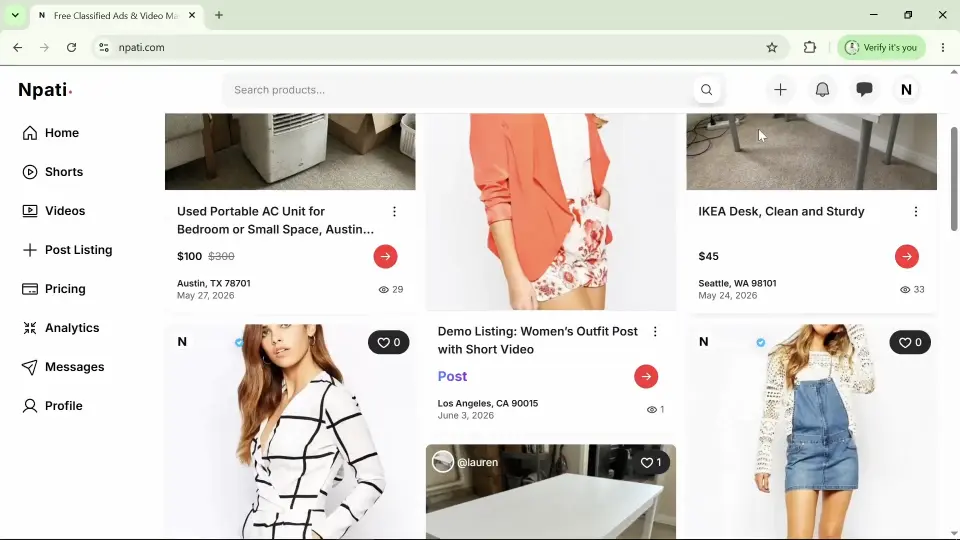This screenshot has height=540, width=960.
Task: Open notifications bell
Action: tap(822, 90)
